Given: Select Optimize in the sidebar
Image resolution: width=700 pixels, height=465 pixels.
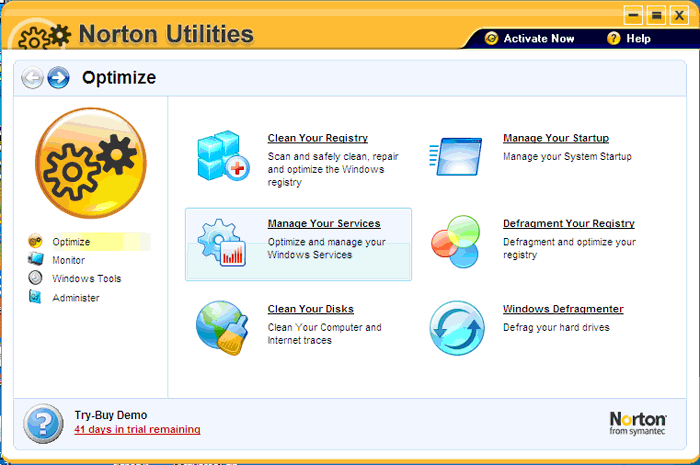Looking at the screenshot, I should click(71, 242).
